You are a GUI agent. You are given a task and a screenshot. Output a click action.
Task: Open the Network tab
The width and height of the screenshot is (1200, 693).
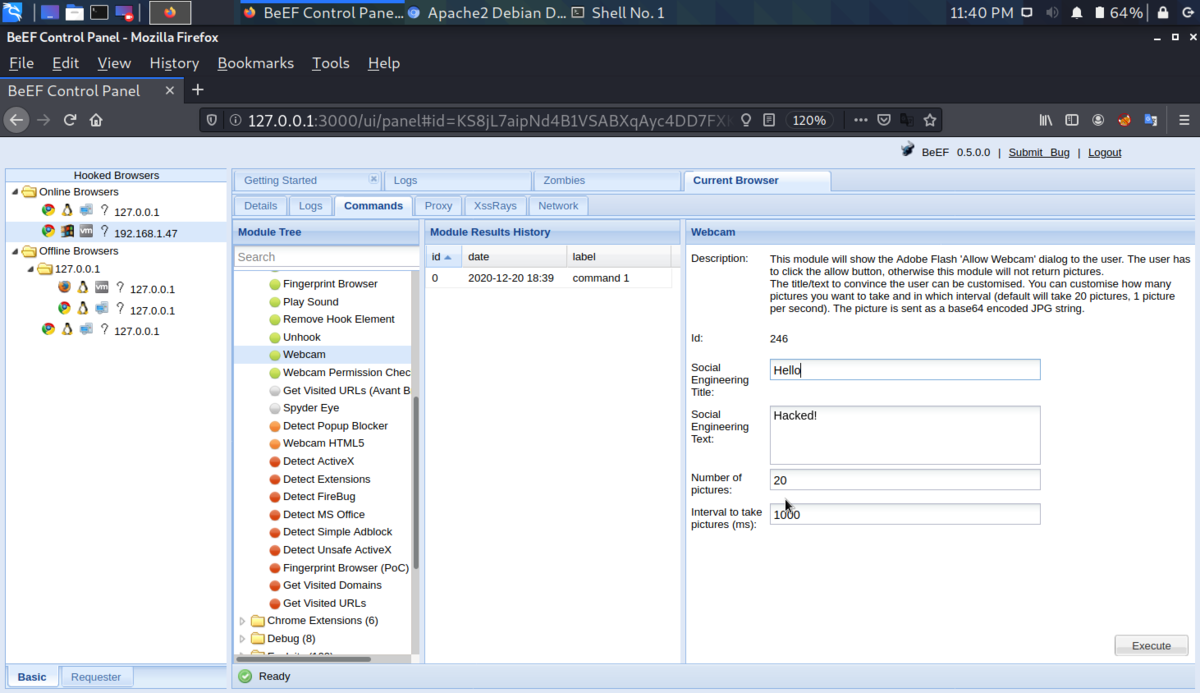point(558,206)
